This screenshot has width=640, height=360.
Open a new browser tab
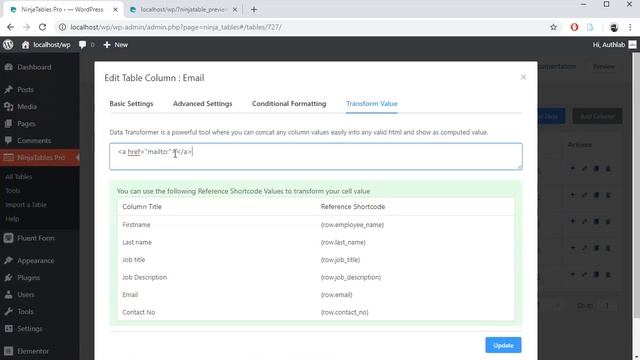[254, 9]
